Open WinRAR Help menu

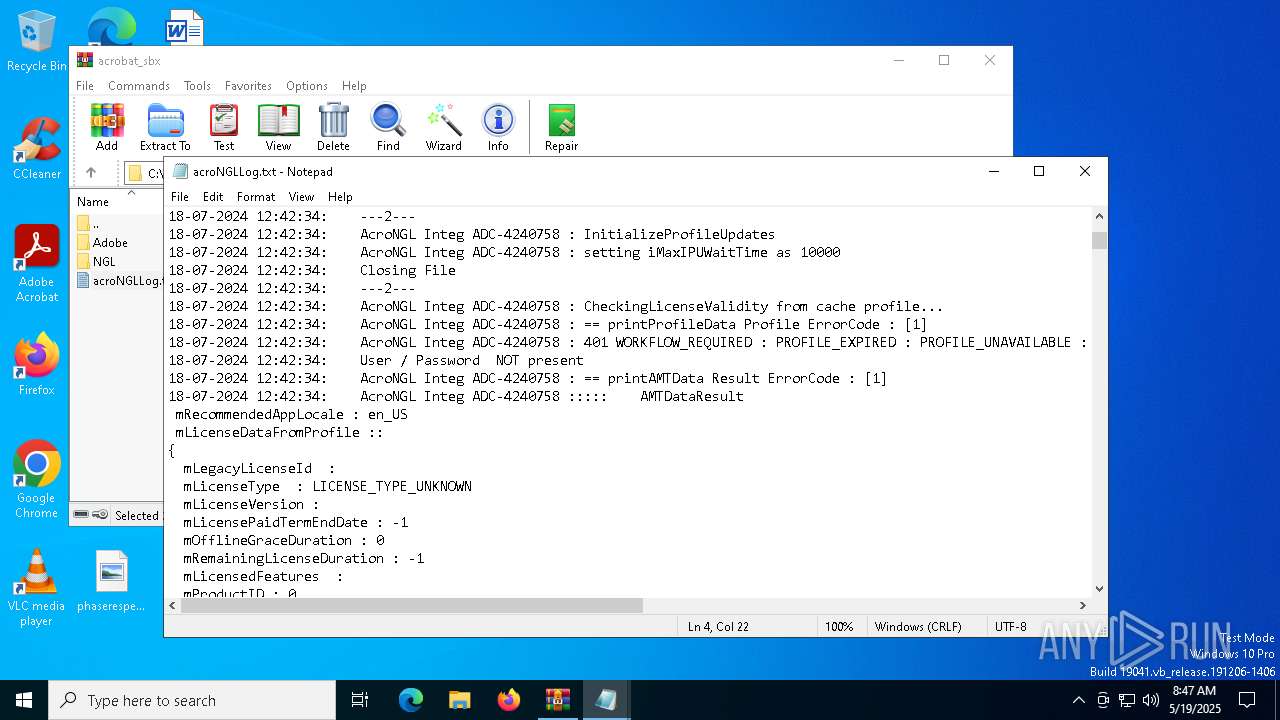click(x=354, y=86)
